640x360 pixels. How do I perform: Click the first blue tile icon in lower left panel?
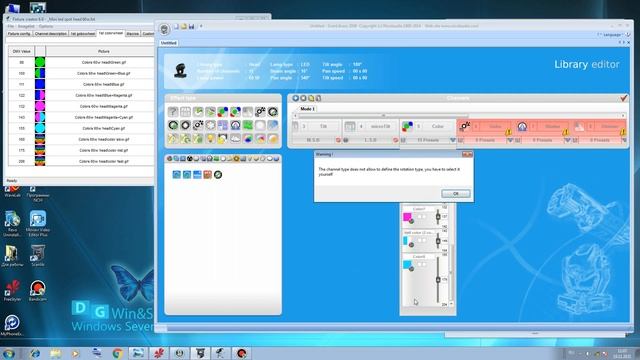click(176, 175)
